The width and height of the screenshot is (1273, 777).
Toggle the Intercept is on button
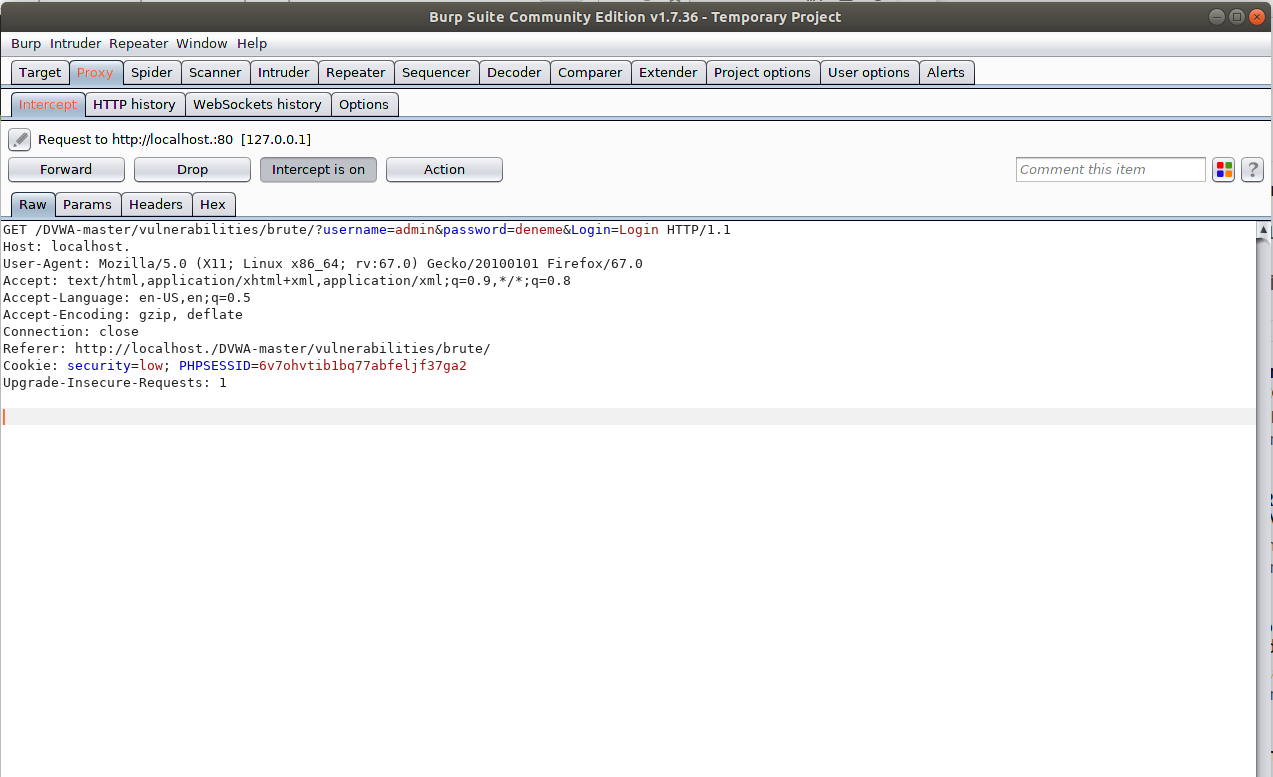(x=318, y=170)
